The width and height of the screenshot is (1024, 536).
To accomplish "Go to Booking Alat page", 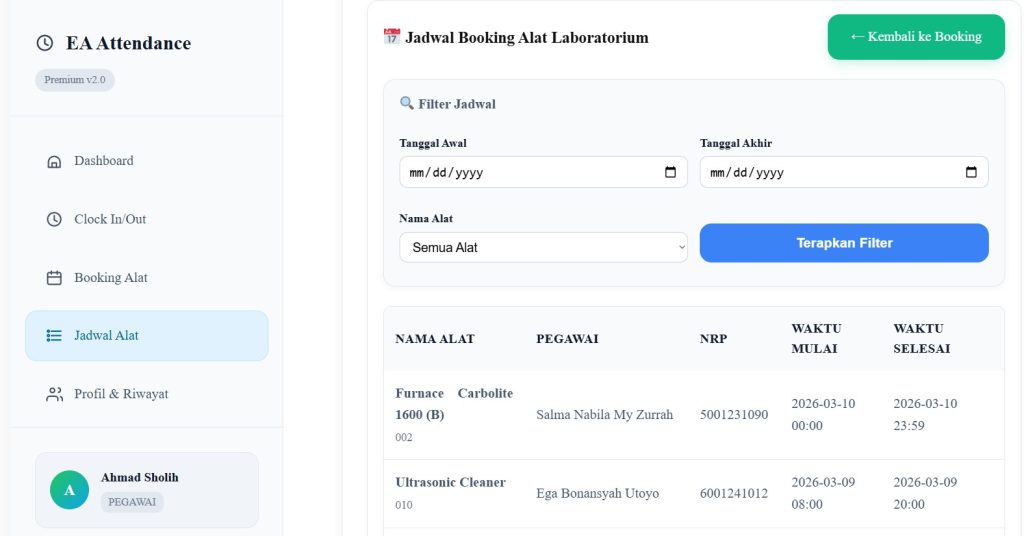I will tap(110, 278).
